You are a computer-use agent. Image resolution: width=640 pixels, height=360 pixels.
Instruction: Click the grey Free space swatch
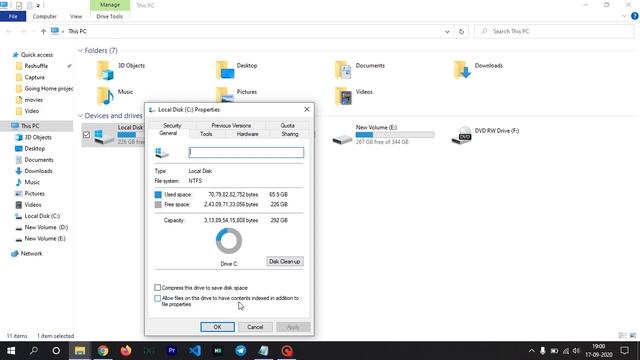click(x=158, y=204)
